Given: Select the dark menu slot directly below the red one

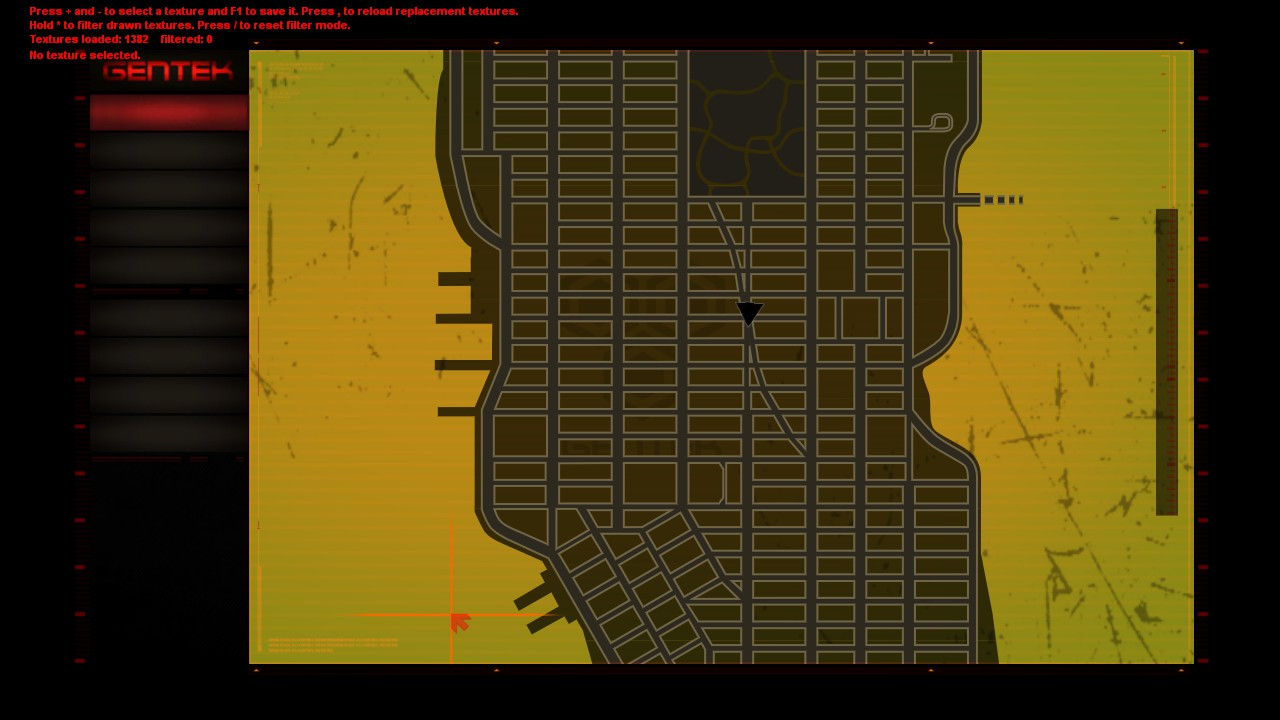Looking at the screenshot, I should 169,151.
